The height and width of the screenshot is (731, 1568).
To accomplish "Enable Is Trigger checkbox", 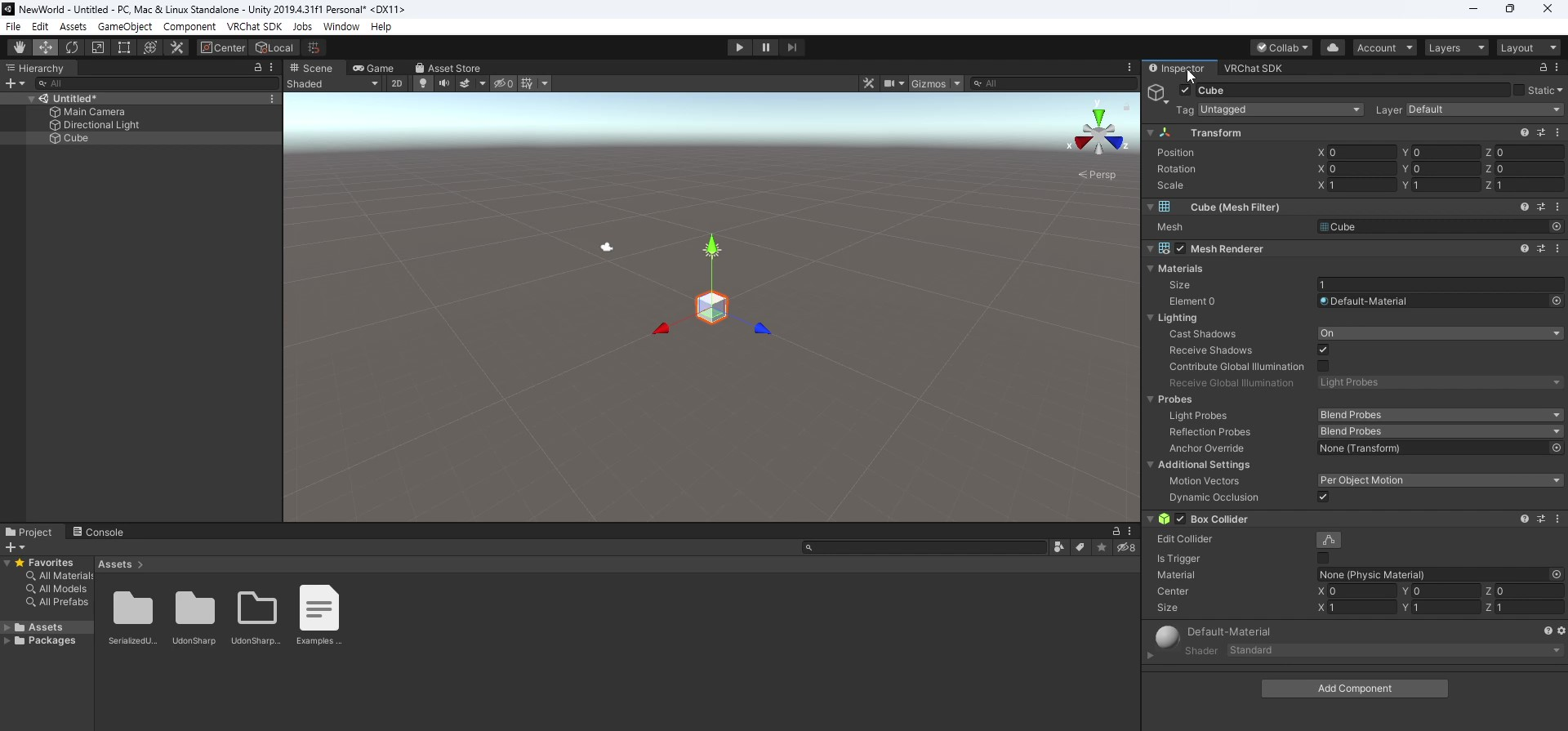I will click(x=1323, y=558).
